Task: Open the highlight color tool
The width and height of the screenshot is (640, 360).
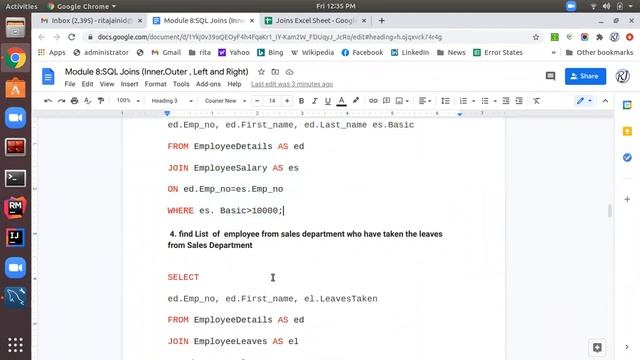Action: (x=356, y=100)
